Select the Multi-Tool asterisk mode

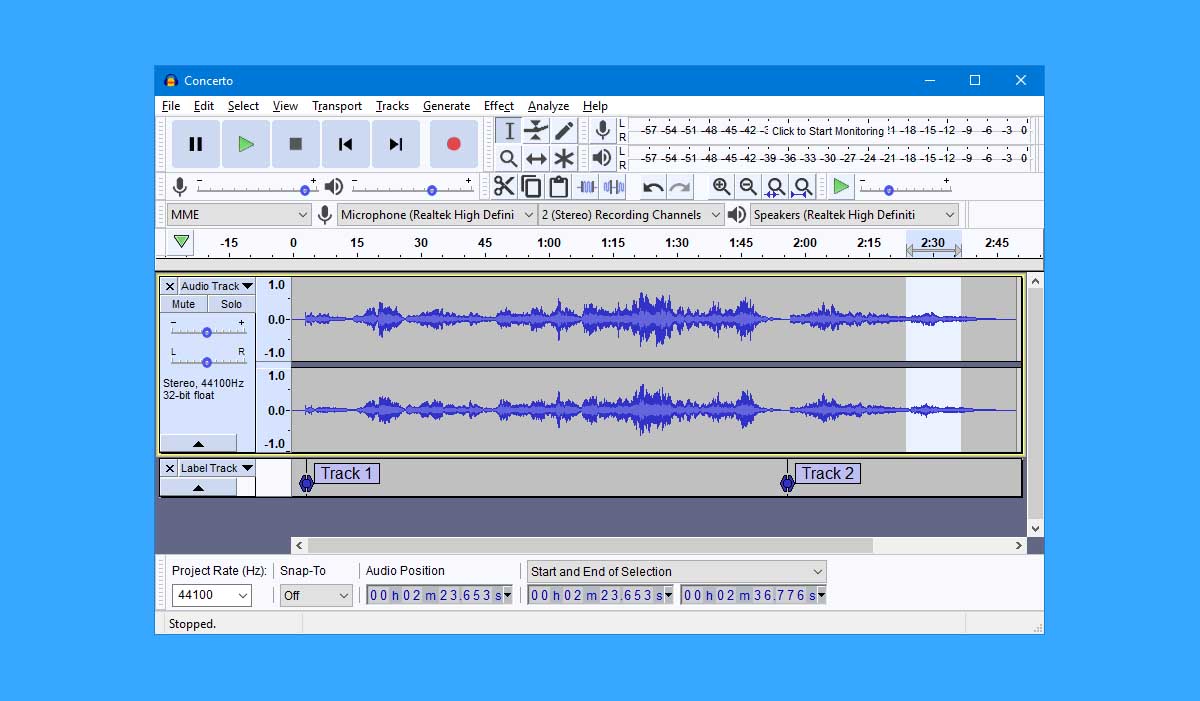click(564, 159)
